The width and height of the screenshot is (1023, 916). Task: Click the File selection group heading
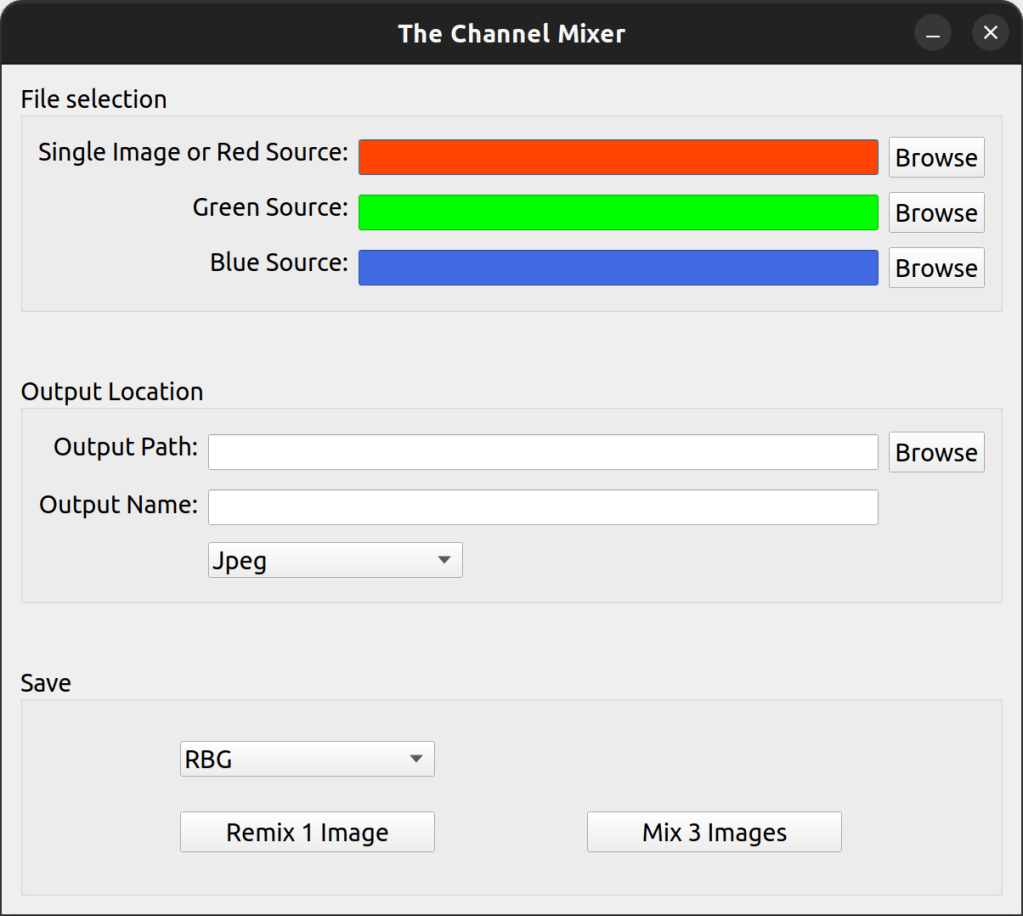pos(94,99)
